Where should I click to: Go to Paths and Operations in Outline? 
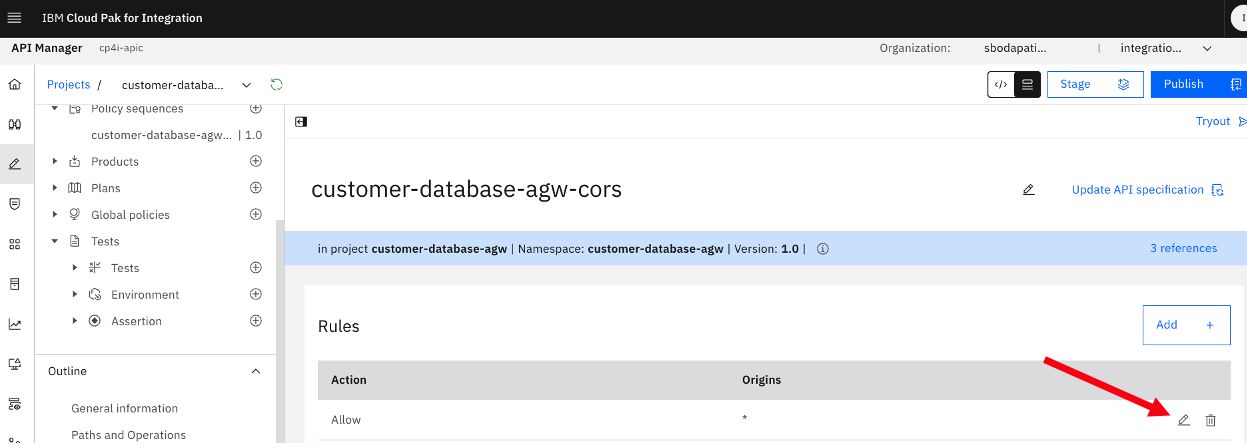pos(129,435)
